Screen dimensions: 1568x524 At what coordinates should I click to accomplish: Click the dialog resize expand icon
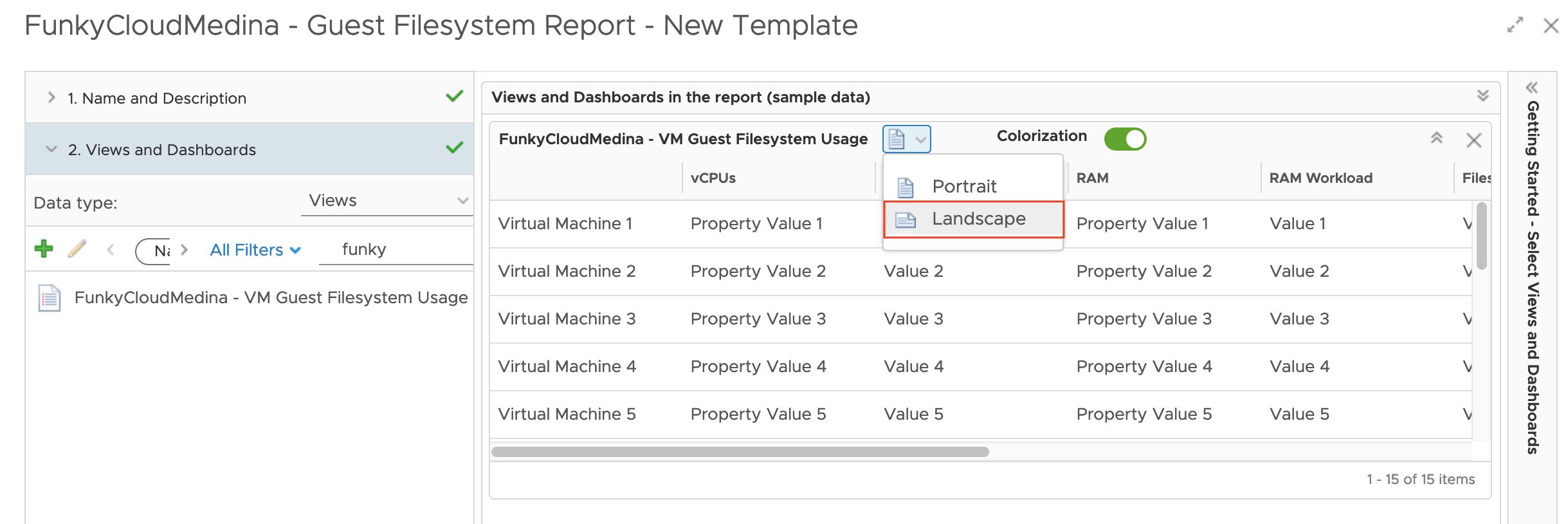point(1515,25)
